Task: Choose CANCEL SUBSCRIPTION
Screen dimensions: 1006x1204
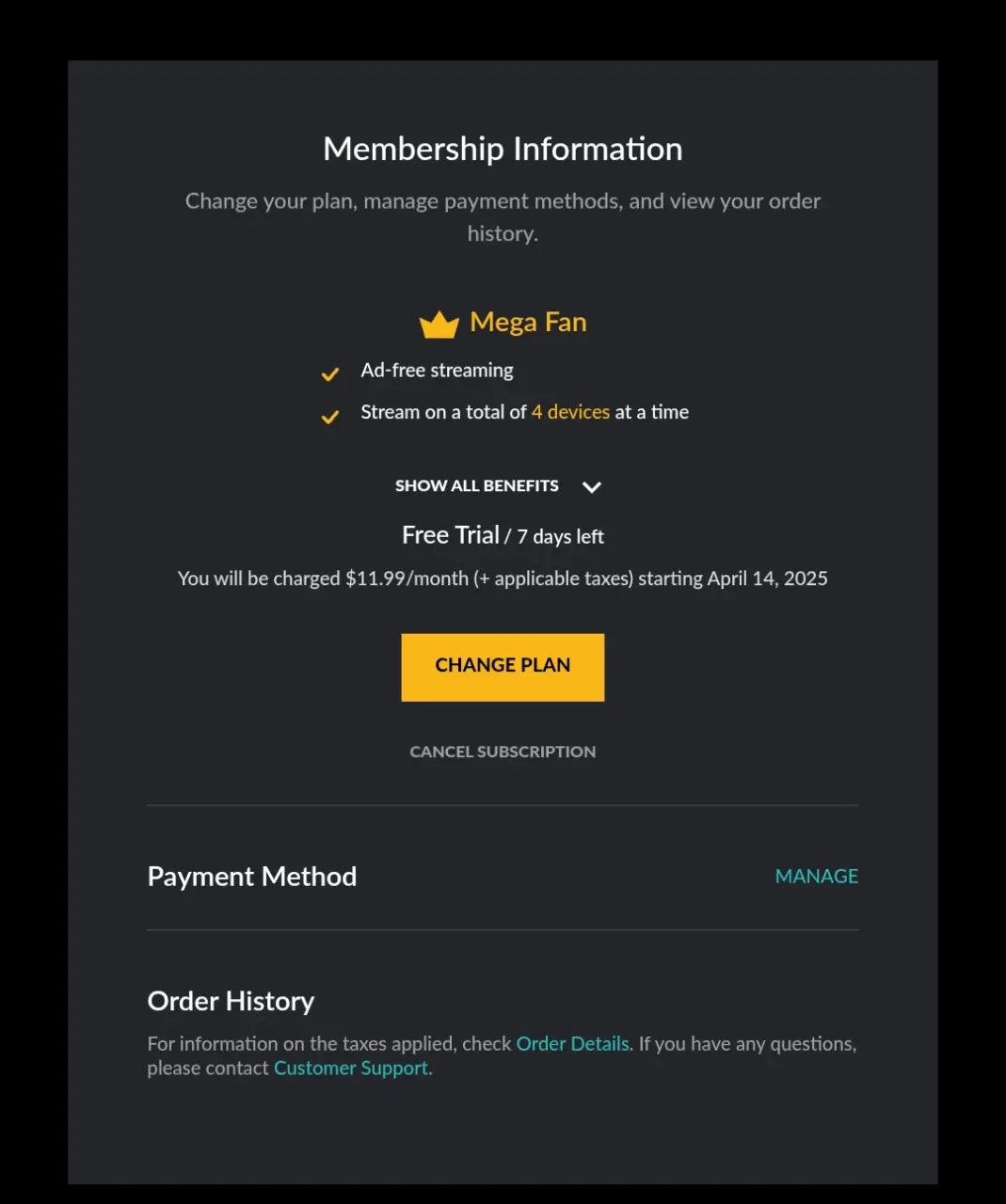Action: [x=503, y=752]
